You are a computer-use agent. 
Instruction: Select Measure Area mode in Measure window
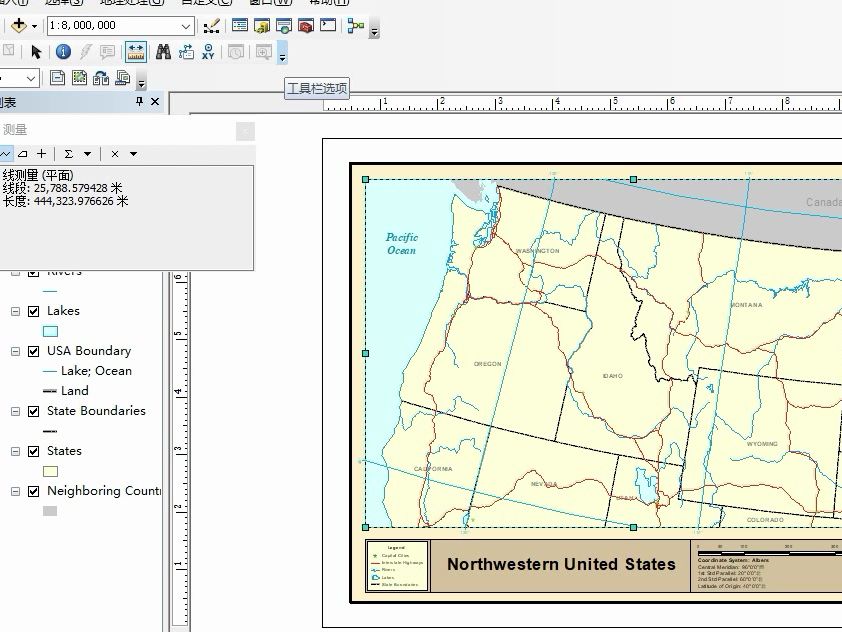(x=23, y=154)
